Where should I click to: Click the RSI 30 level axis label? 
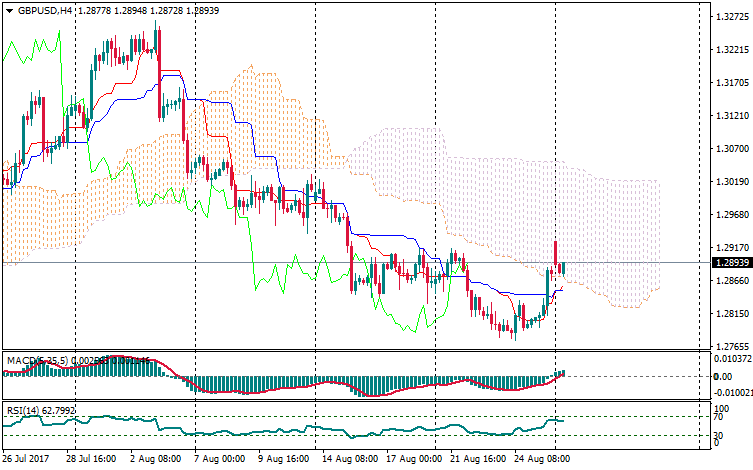tap(719, 435)
